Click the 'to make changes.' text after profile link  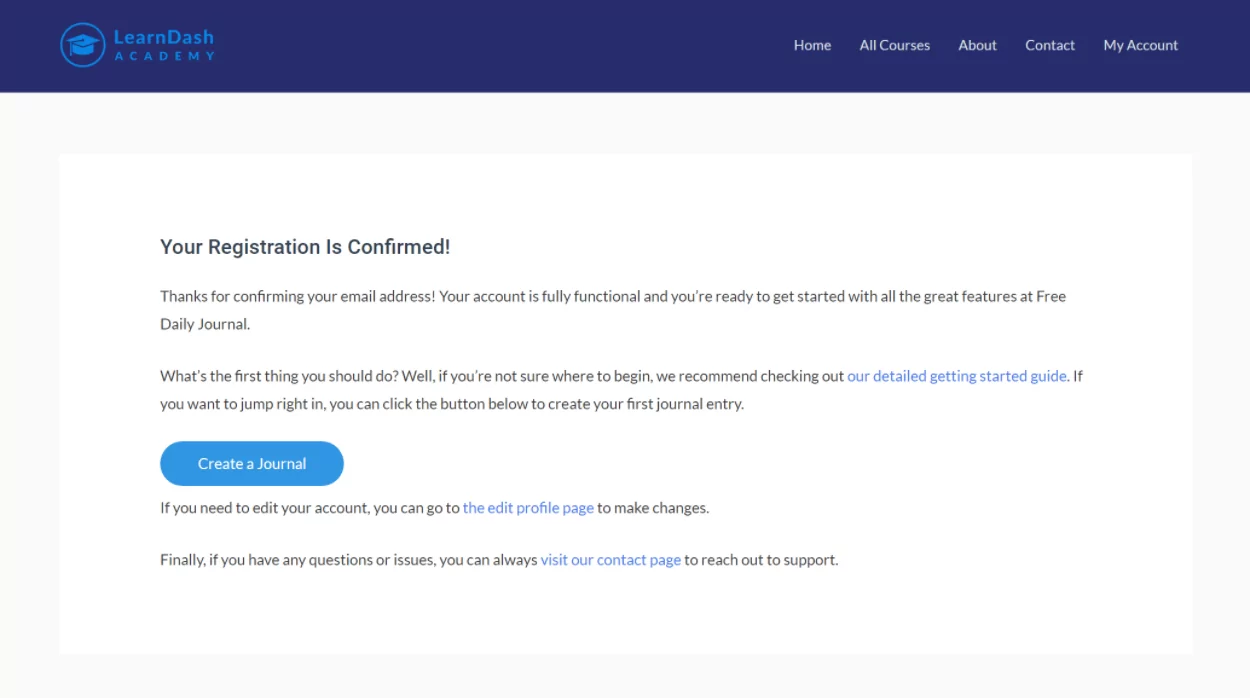(653, 508)
